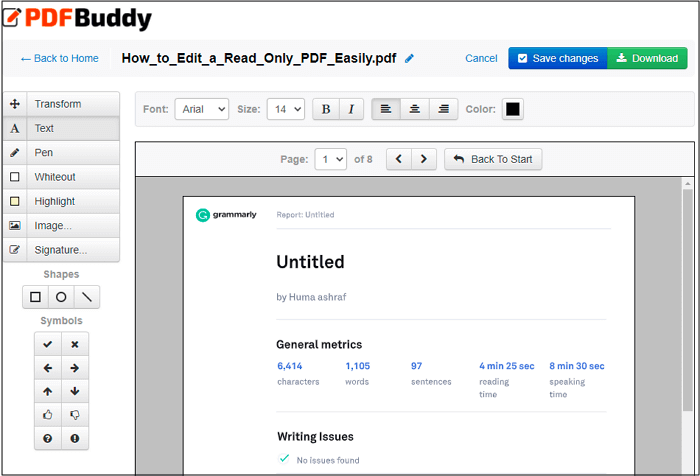The height and width of the screenshot is (476, 700).
Task: Click the file name How_to_Edit_a_Read_Only_PDF_Easily.pdf
Action: click(259, 58)
